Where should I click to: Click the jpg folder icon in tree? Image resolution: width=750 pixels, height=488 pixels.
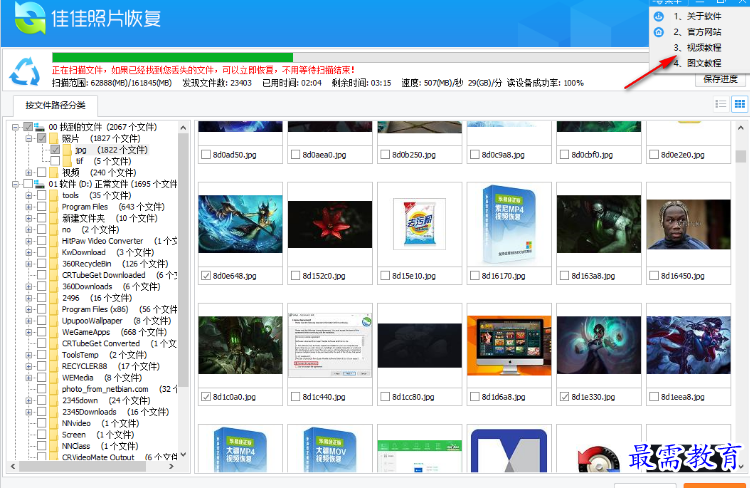click(67, 150)
